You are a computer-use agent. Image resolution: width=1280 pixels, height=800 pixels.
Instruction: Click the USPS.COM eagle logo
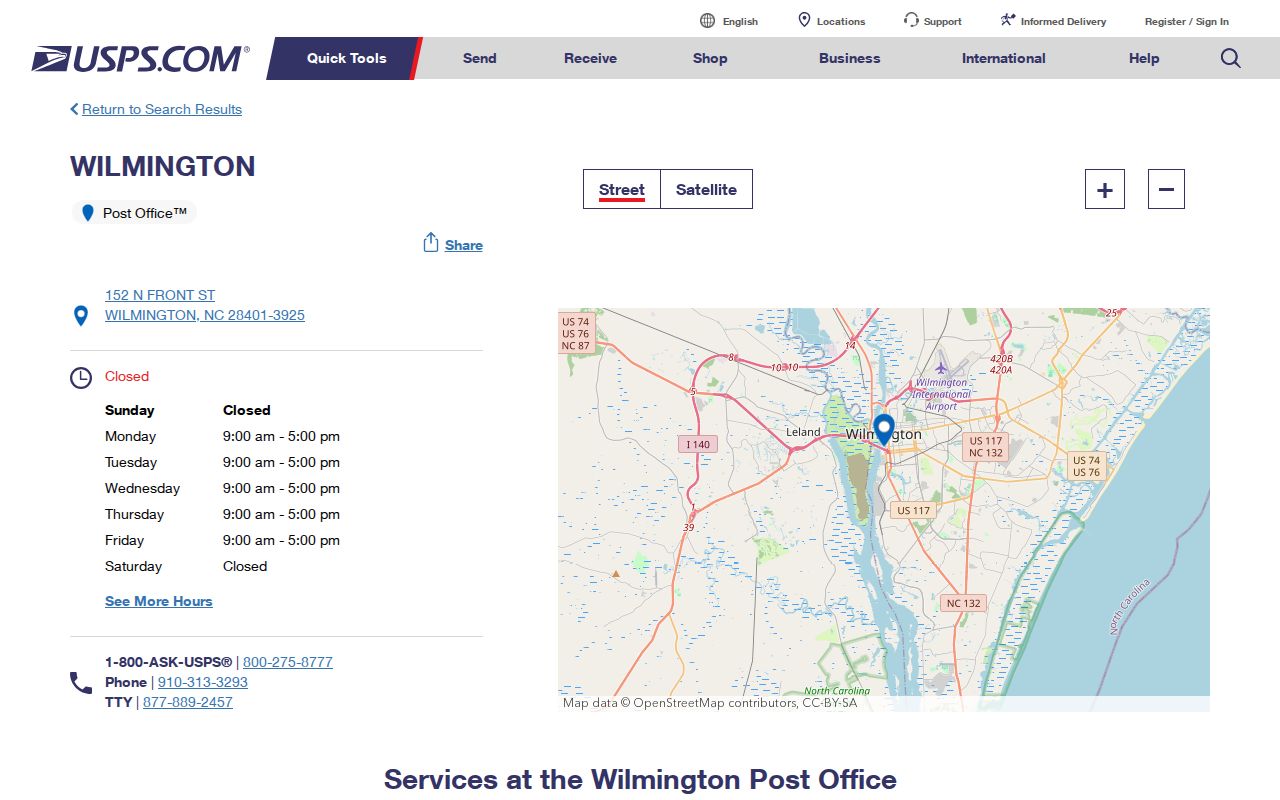(x=140, y=59)
